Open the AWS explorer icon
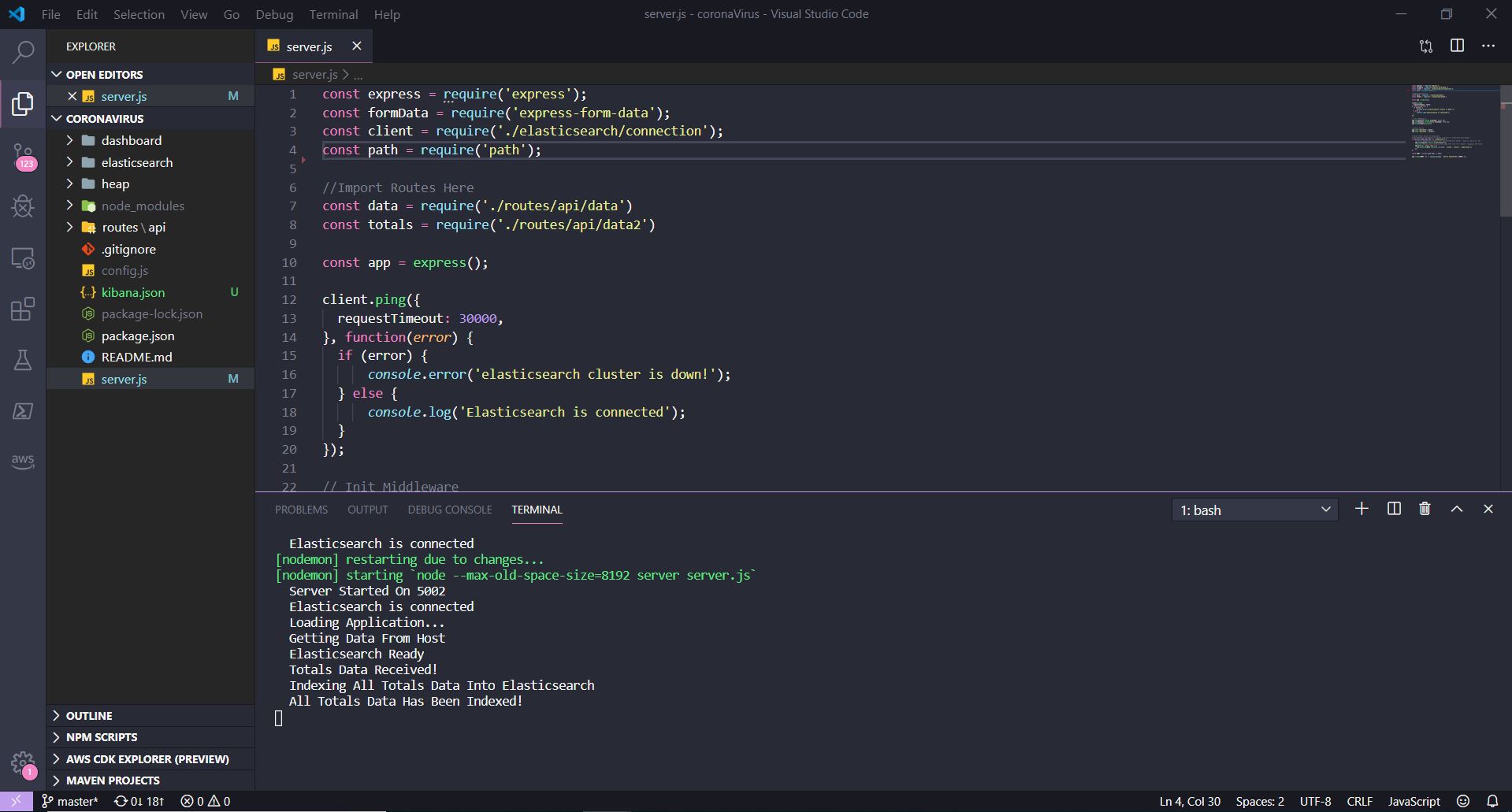 [x=23, y=461]
